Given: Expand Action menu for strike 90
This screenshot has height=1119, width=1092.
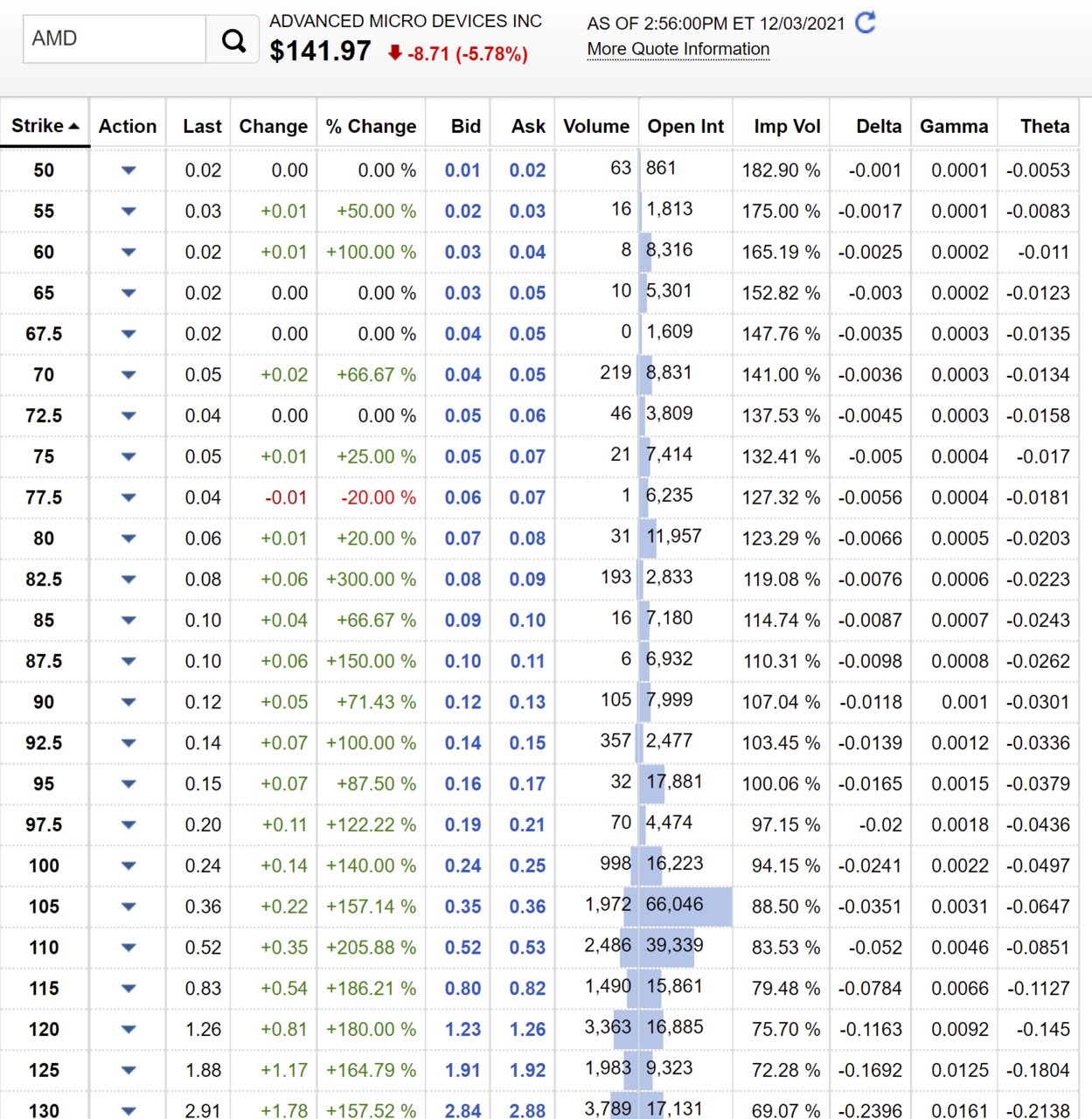Looking at the screenshot, I should pos(129,702).
